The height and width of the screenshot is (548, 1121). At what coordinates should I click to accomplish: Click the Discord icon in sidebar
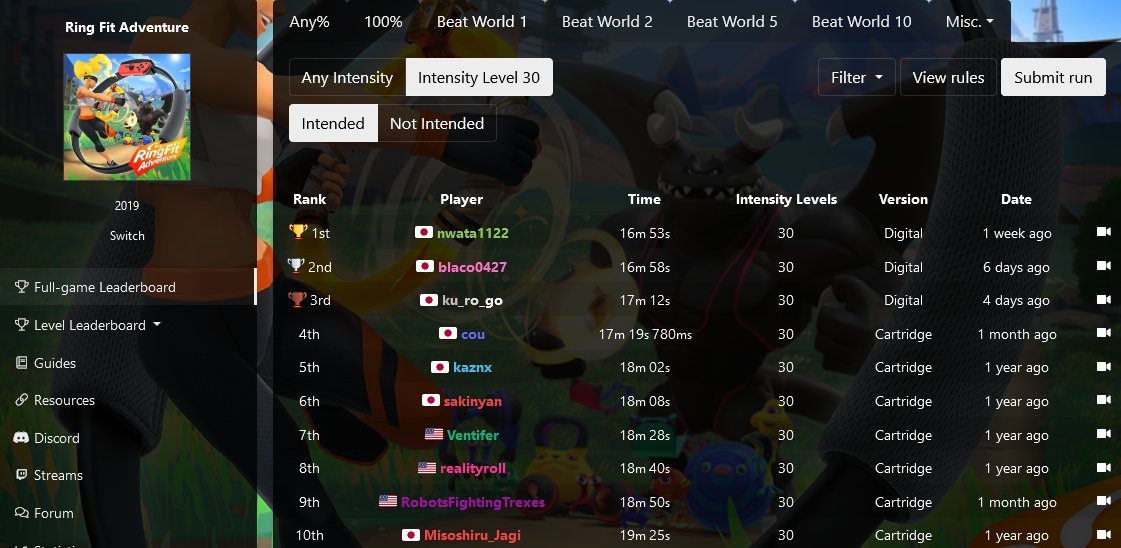21,438
